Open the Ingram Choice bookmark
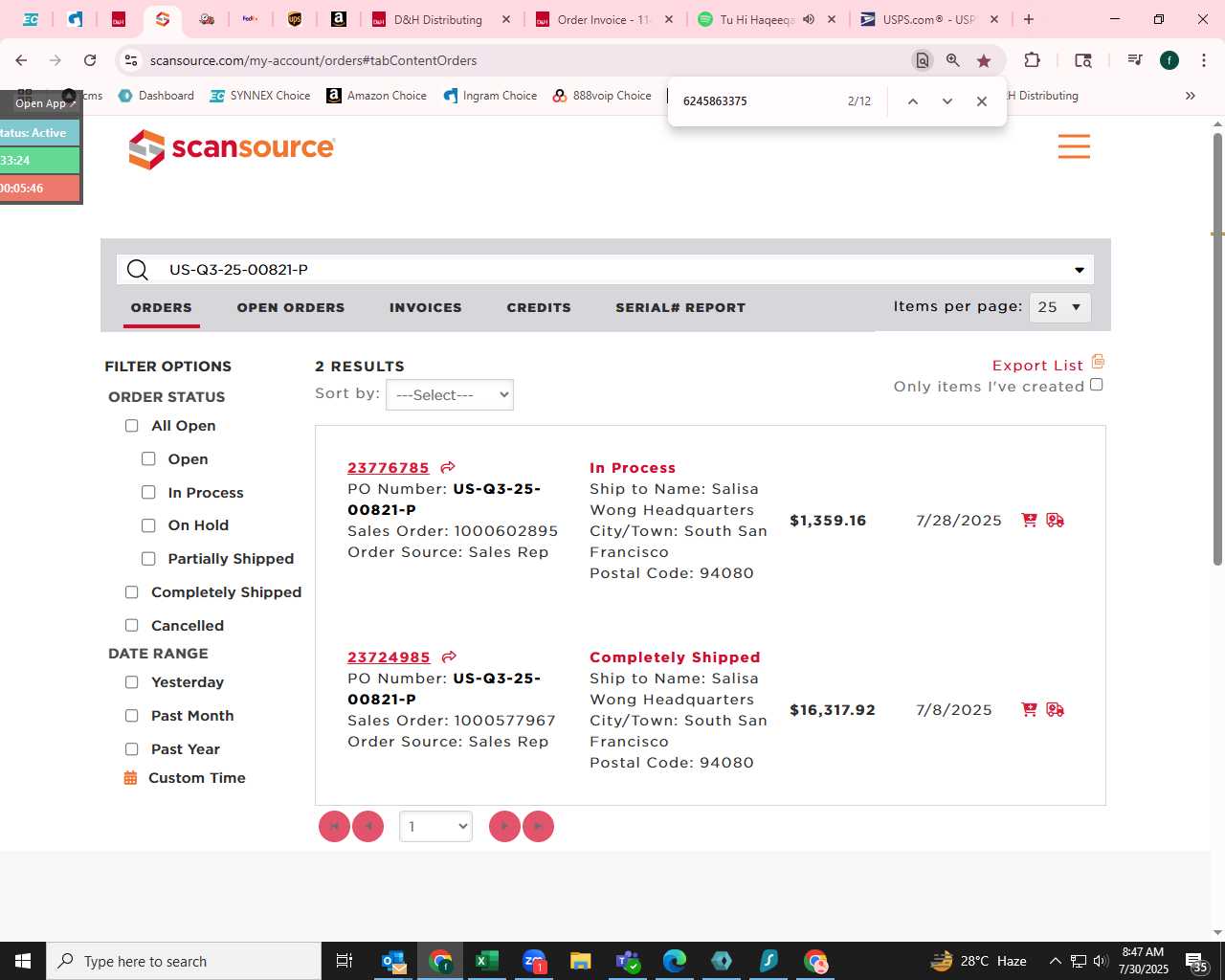This screenshot has width=1225, height=980. (x=490, y=96)
